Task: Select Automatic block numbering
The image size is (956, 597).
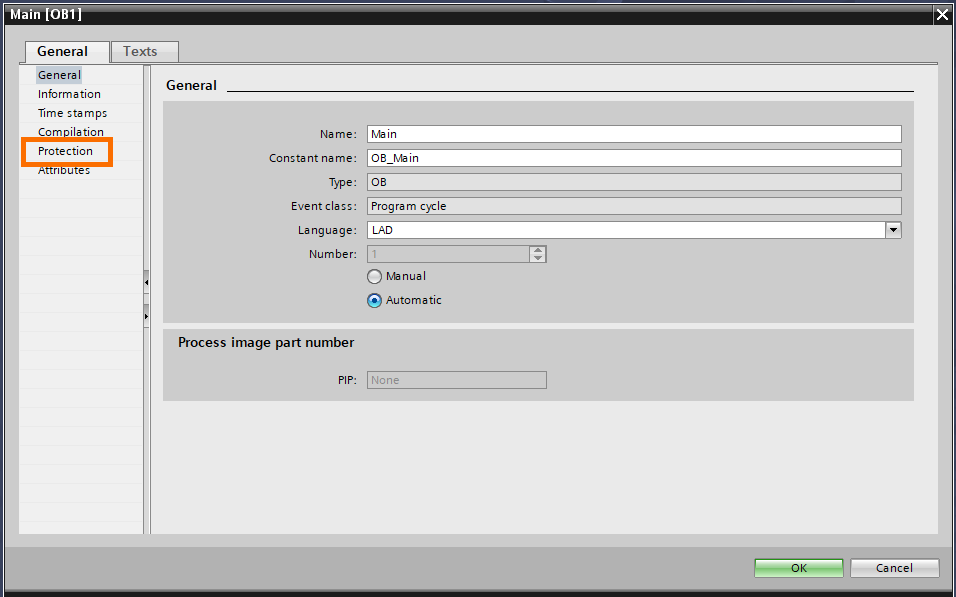Action: click(374, 300)
